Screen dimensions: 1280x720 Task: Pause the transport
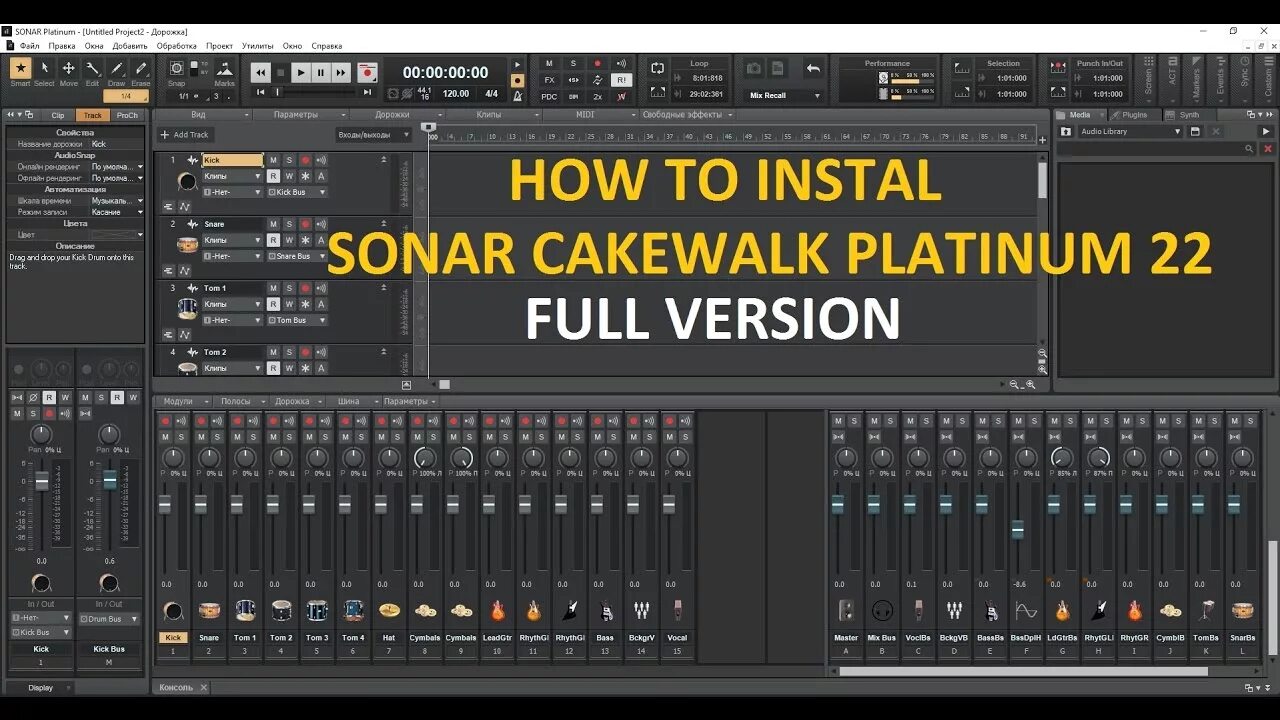coord(320,72)
